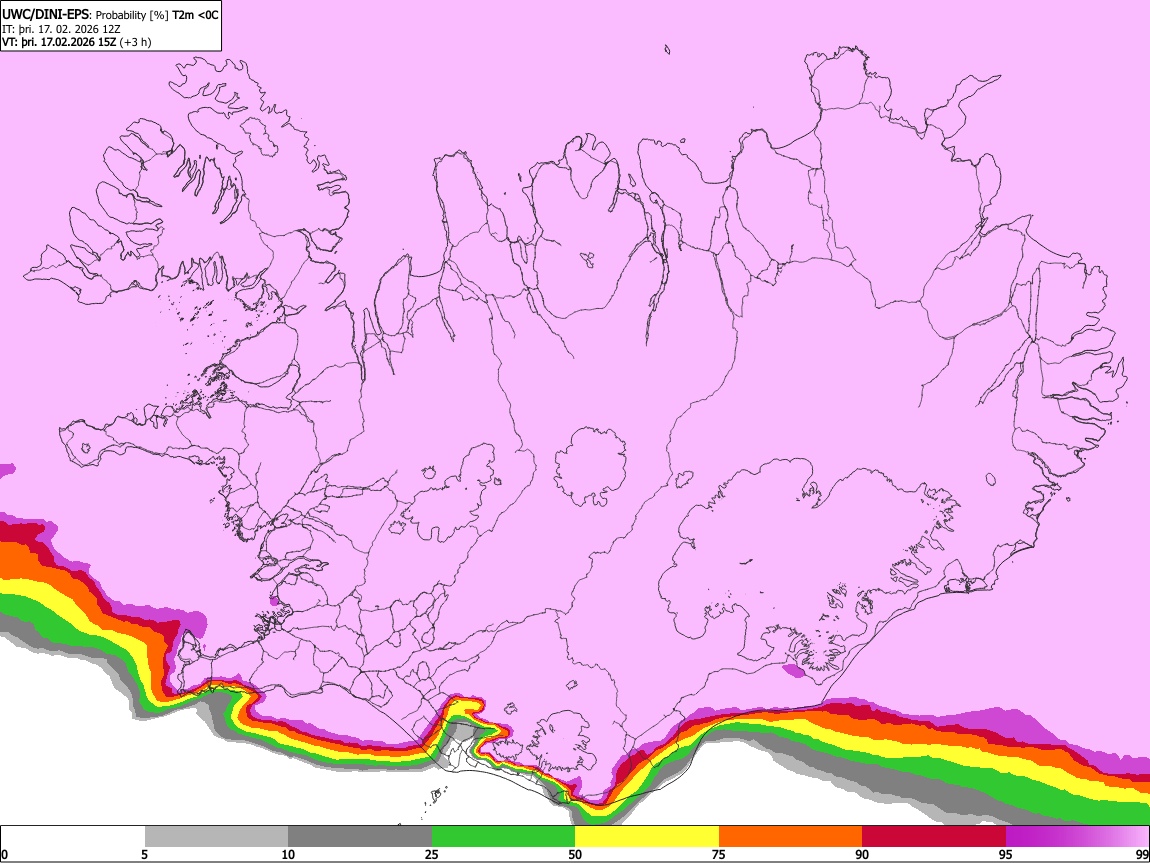Click the legend tick label '0'
The height and width of the screenshot is (863, 1150).
4,855
